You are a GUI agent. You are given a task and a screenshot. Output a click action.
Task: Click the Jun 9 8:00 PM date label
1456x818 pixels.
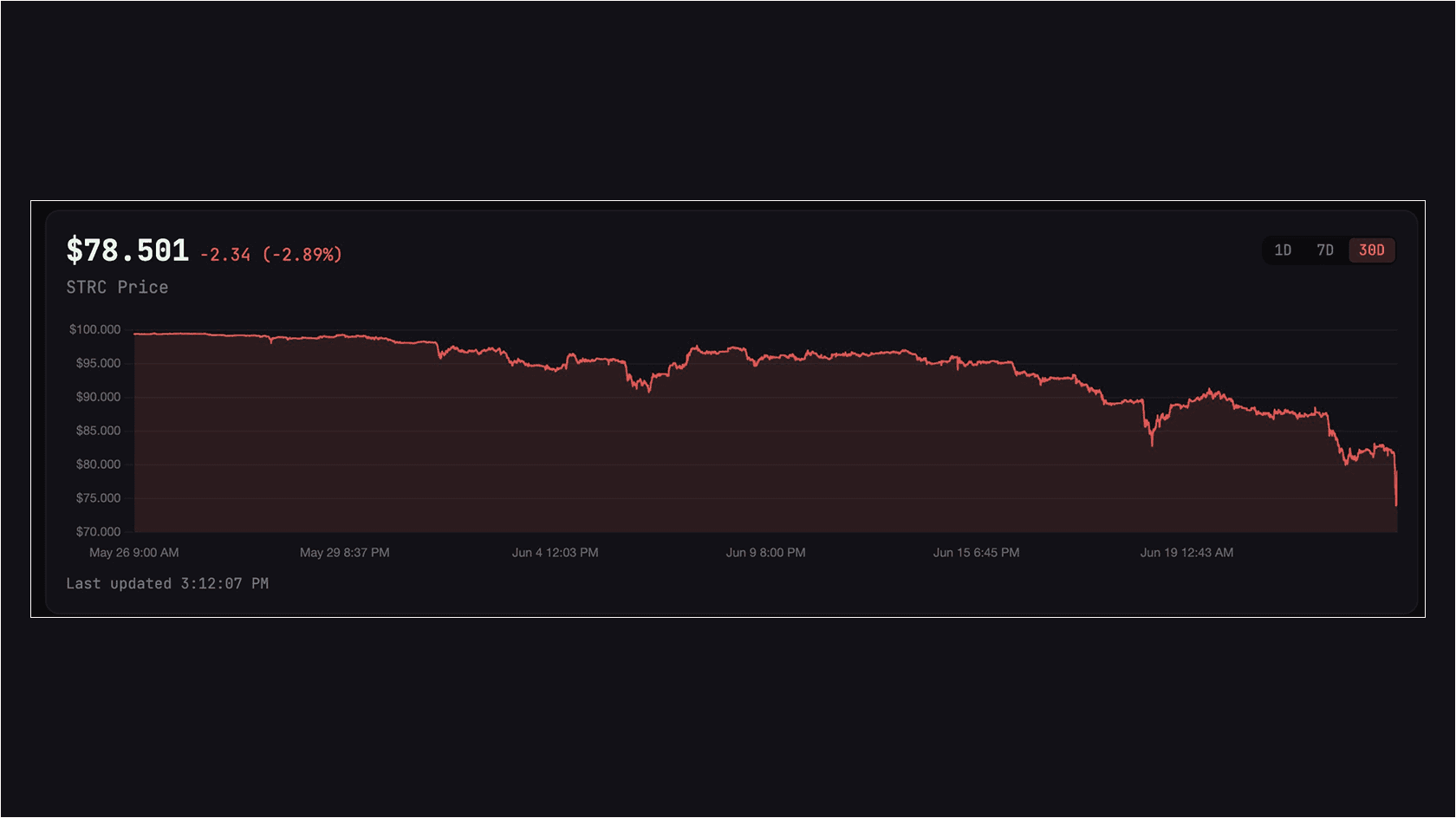[766, 553]
